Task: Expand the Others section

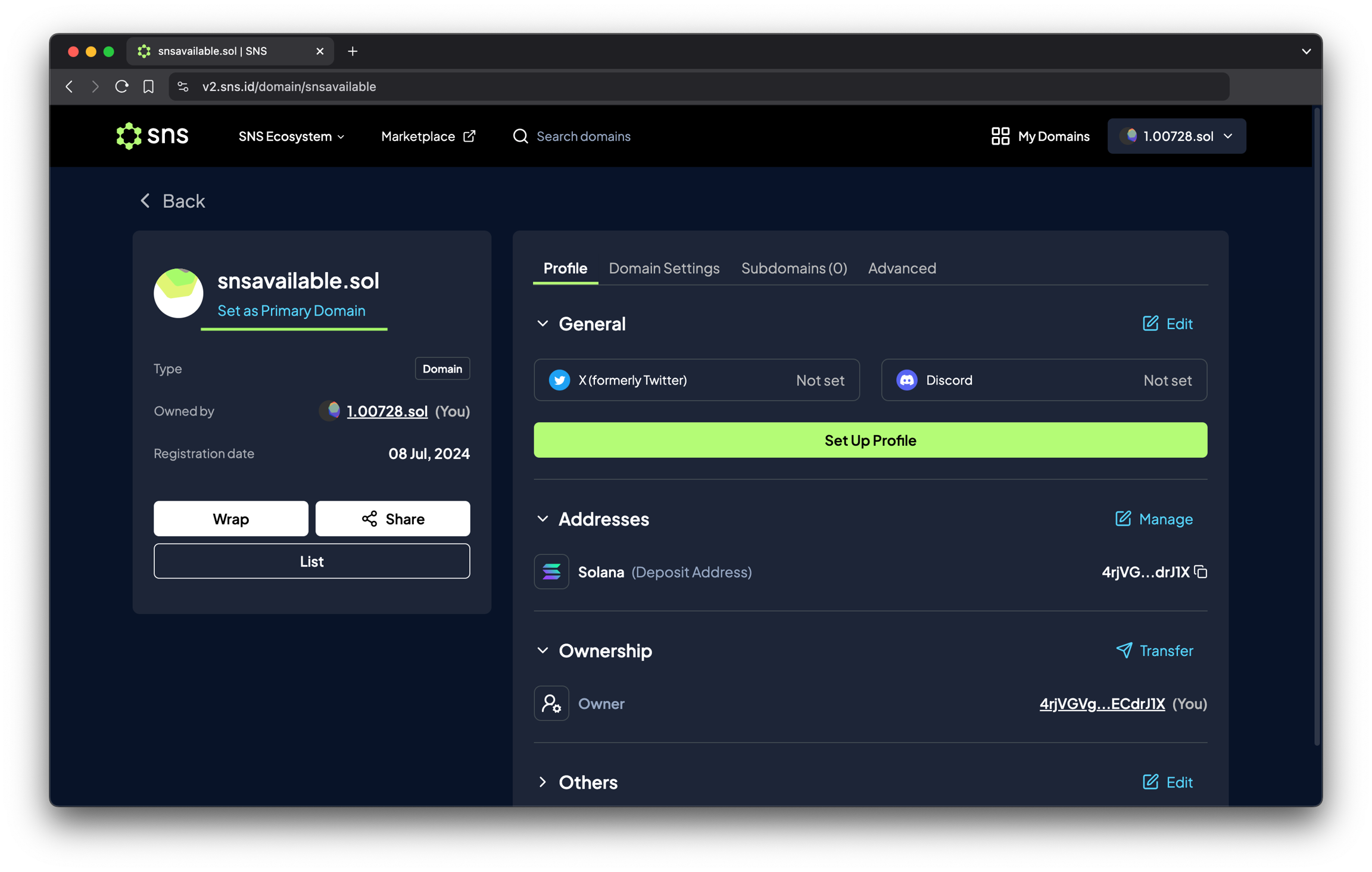Action: 542,782
